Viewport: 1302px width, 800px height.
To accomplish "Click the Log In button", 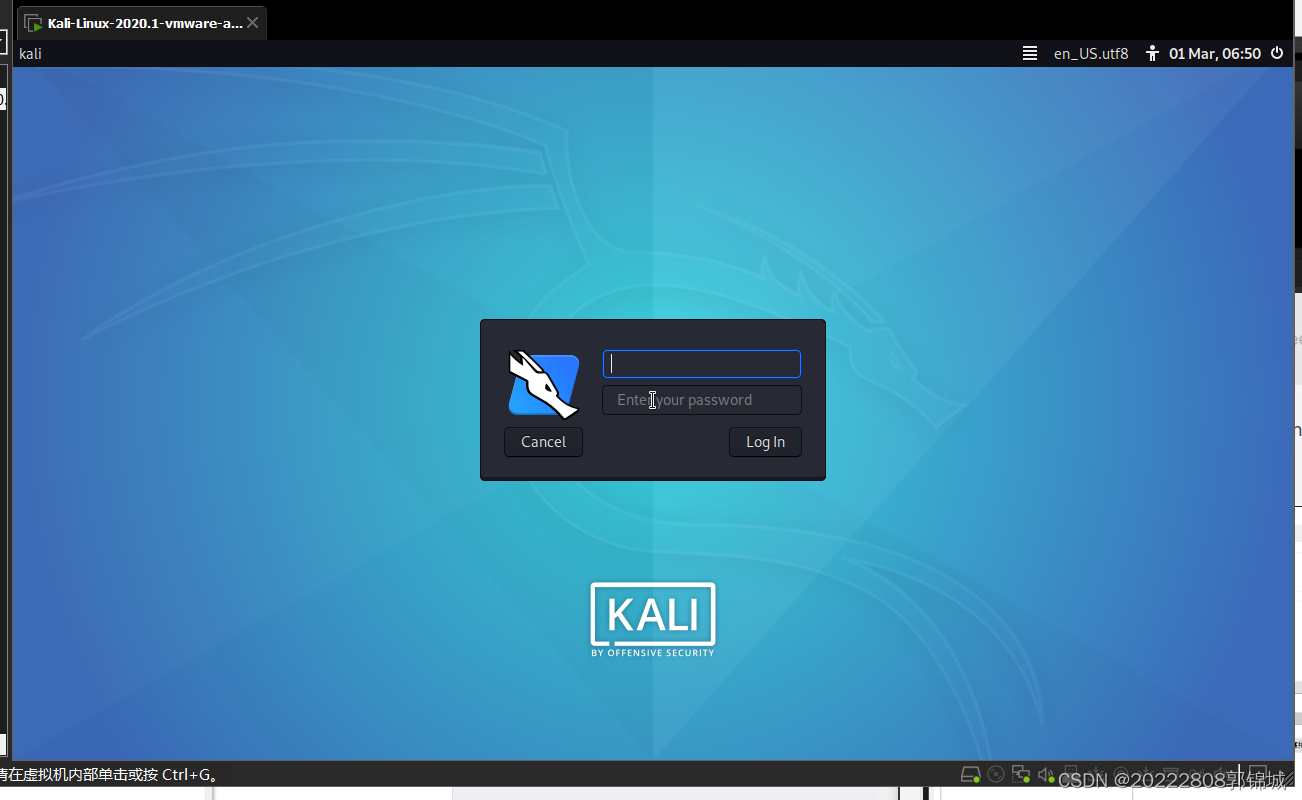I will pyautogui.click(x=765, y=442).
